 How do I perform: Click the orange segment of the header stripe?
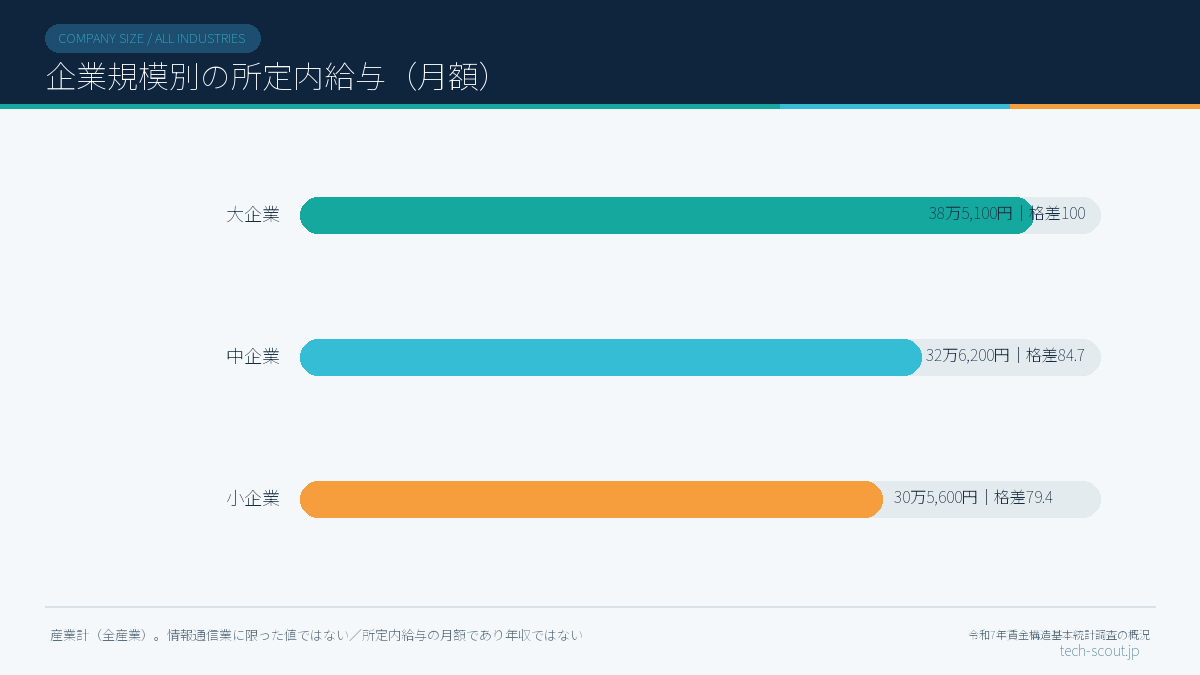pyautogui.click(x=1105, y=106)
